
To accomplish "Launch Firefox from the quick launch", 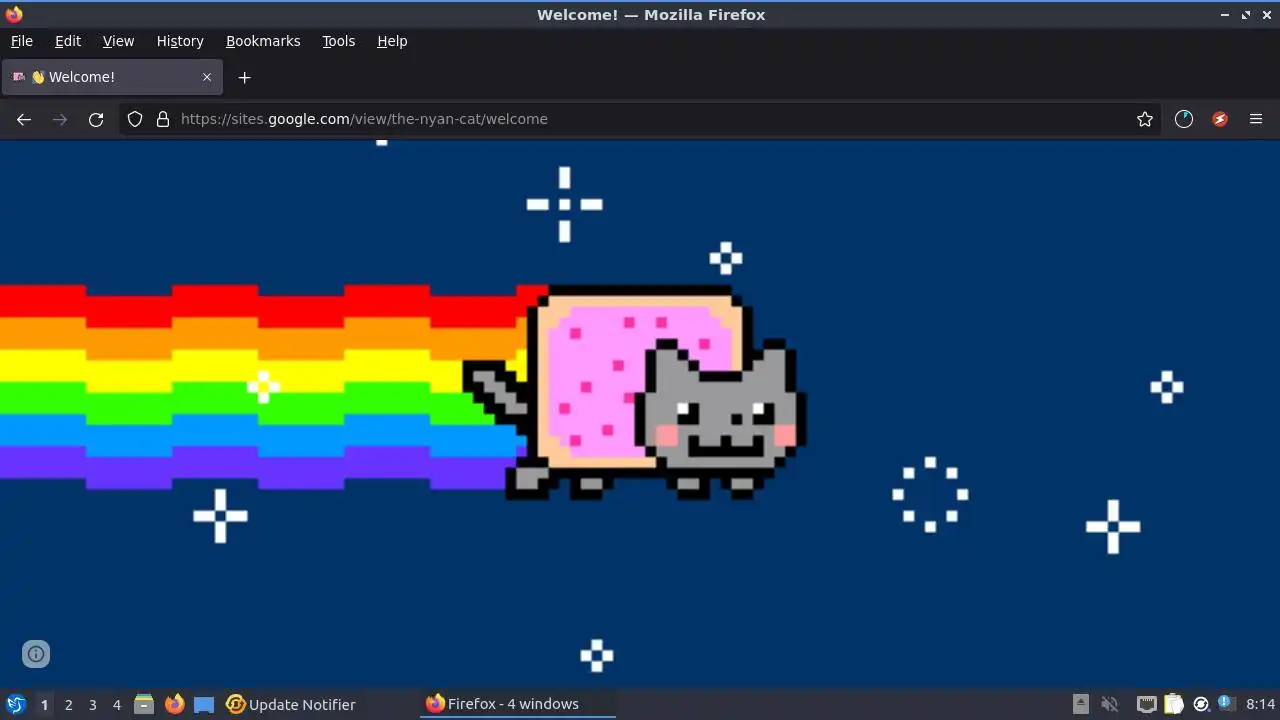I will point(174,704).
